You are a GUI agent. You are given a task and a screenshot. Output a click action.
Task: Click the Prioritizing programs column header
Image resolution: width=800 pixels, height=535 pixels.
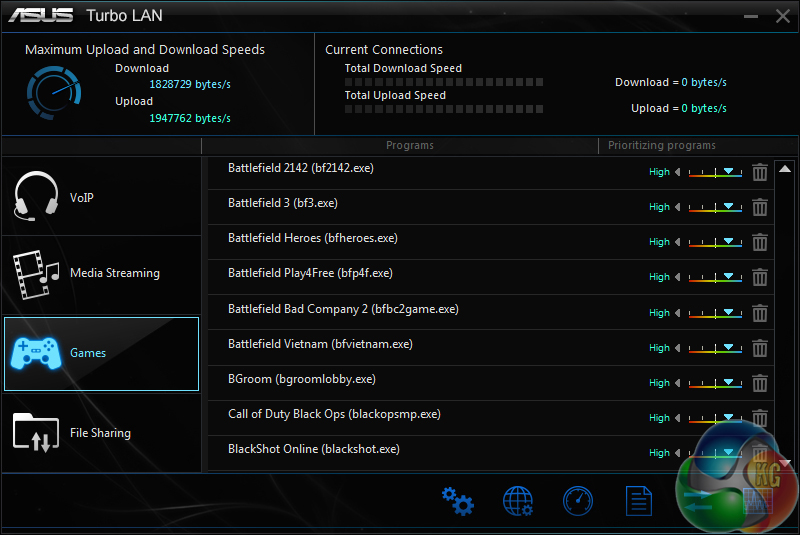click(662, 146)
